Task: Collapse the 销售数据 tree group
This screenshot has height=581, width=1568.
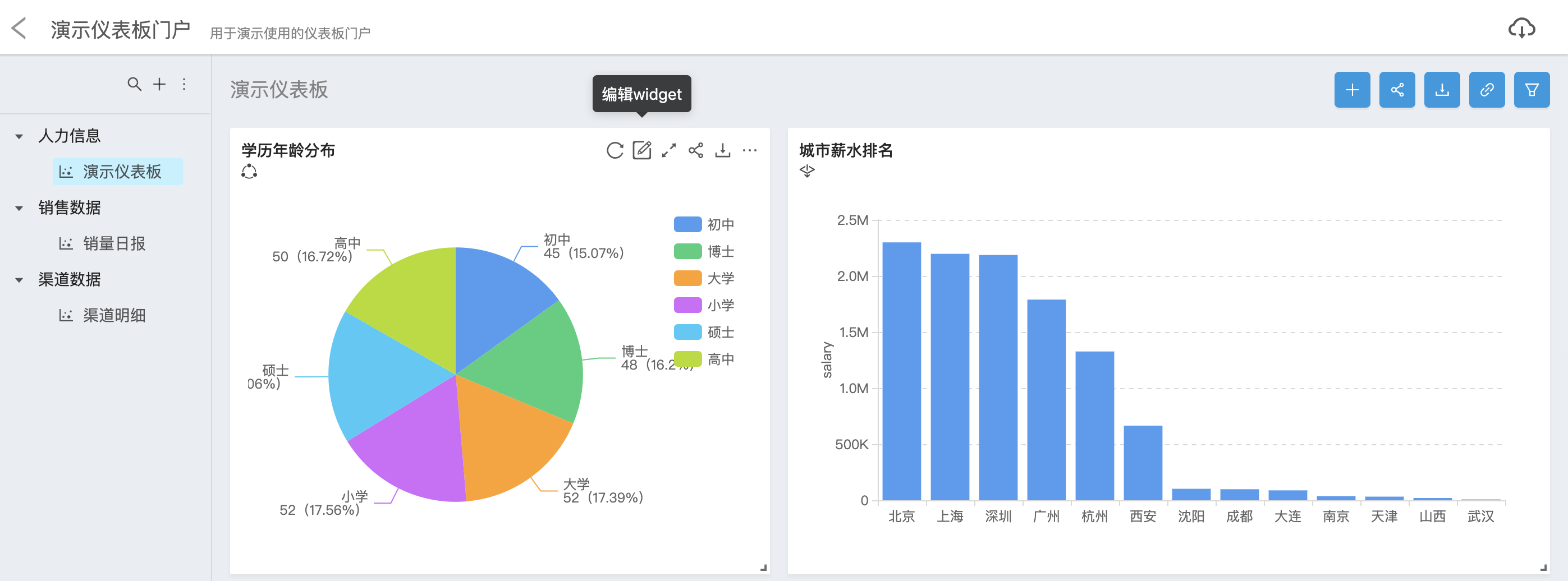Action: coord(20,208)
